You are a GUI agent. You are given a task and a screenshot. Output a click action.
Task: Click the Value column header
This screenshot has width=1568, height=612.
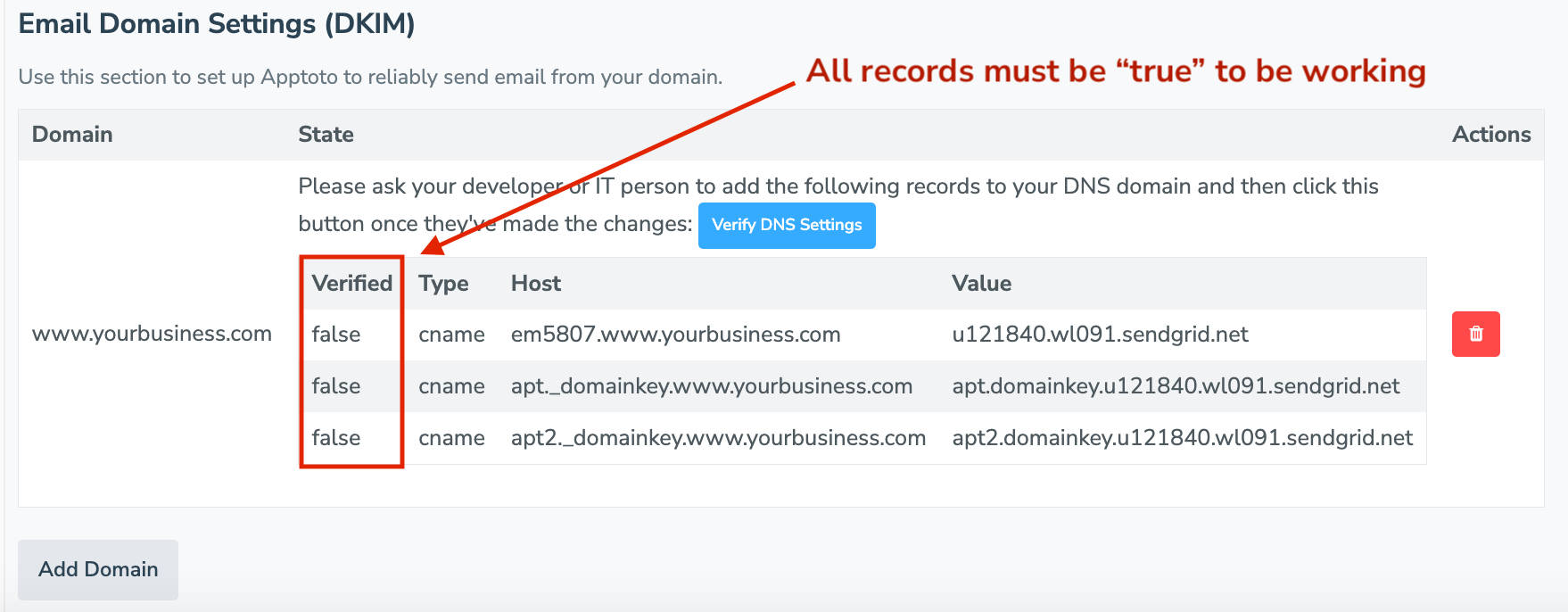point(981,283)
